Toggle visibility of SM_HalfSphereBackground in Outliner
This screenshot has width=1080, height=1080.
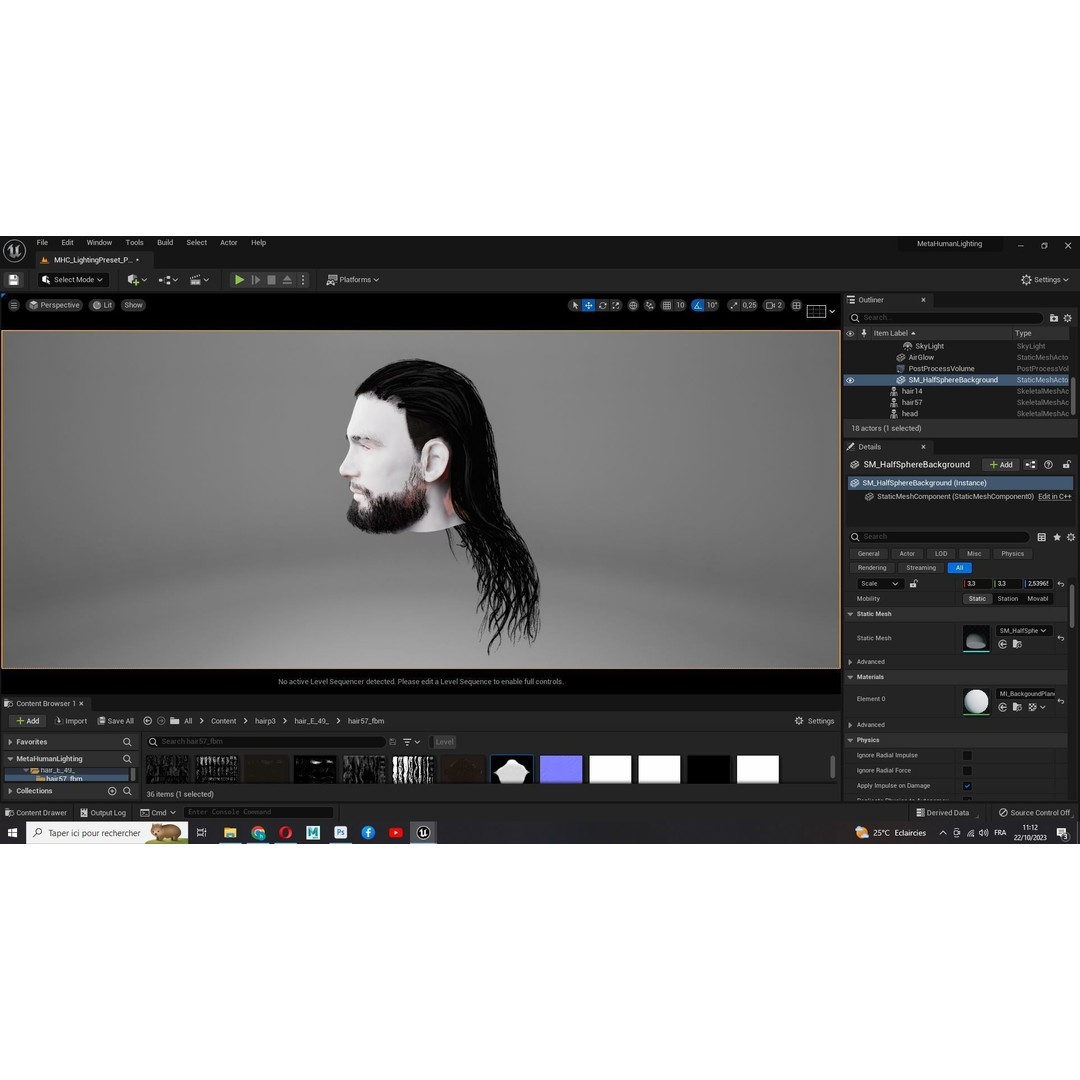[850, 380]
